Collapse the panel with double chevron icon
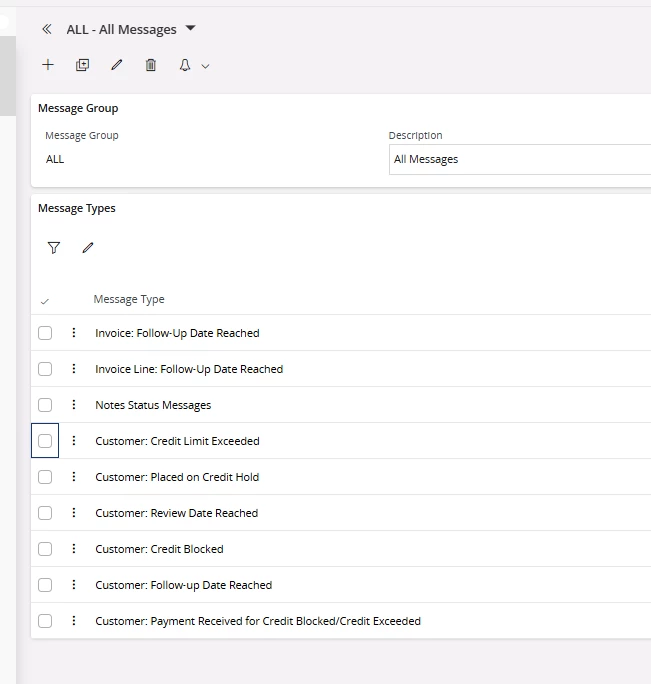Viewport: 651px width, 684px height. [47, 30]
